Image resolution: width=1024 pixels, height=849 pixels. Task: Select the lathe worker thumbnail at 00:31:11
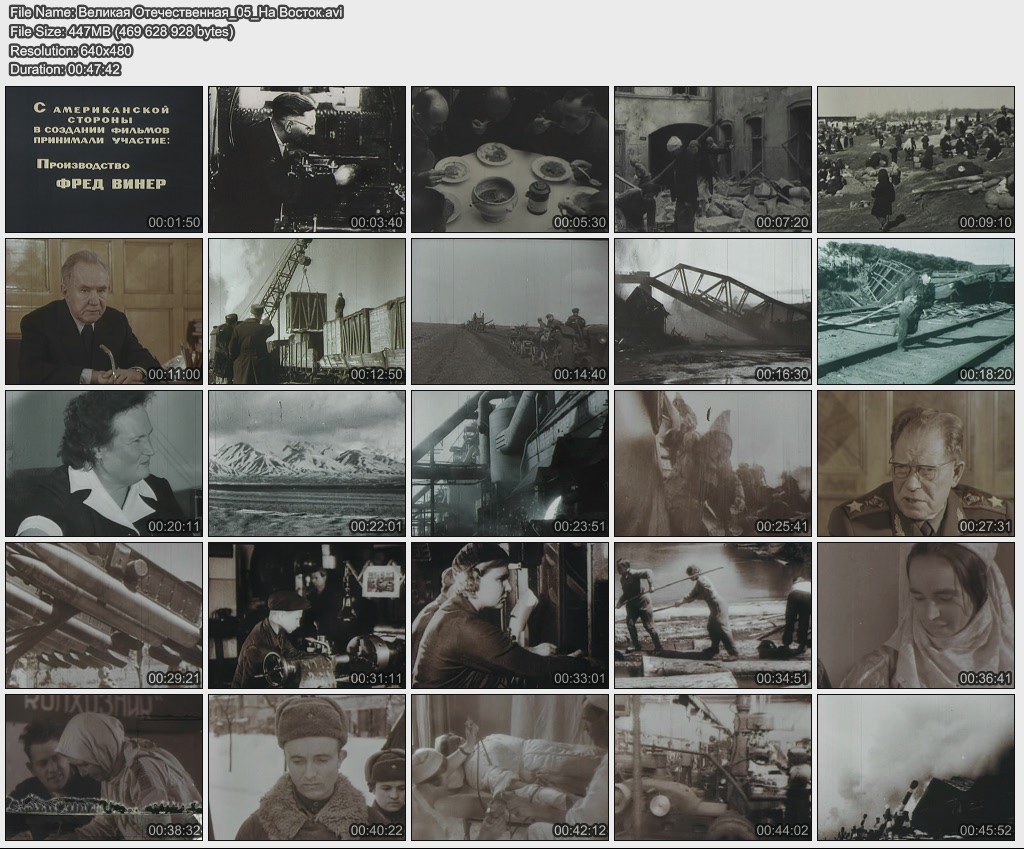pos(307,615)
